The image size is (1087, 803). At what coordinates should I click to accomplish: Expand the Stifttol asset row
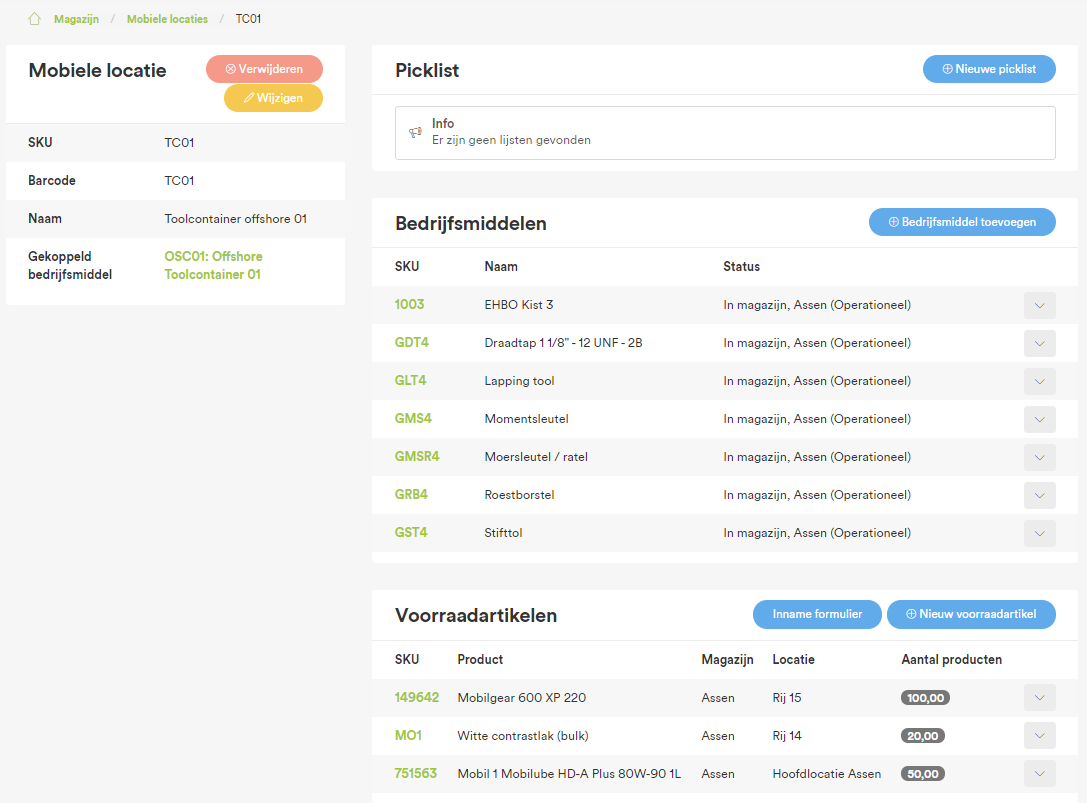pos(1039,533)
